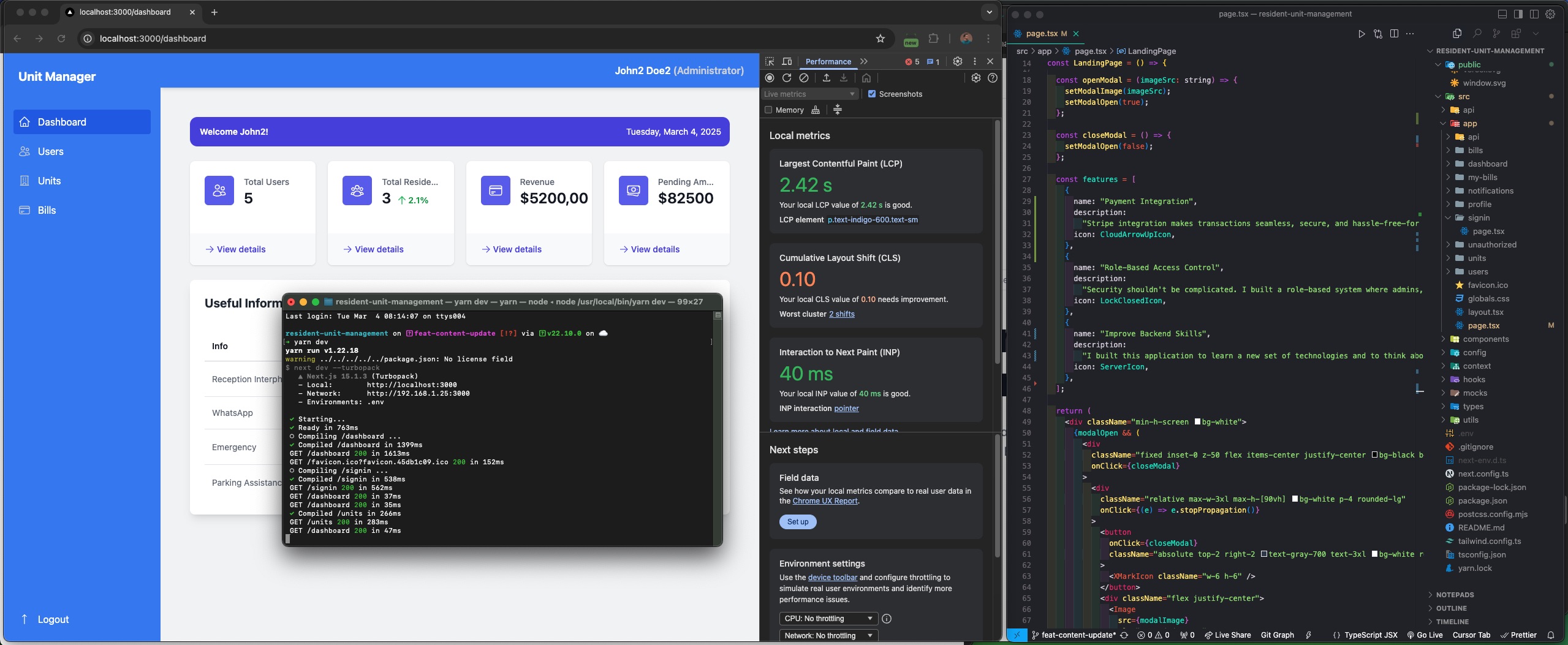Bookmark this page with the star icon

(881, 39)
